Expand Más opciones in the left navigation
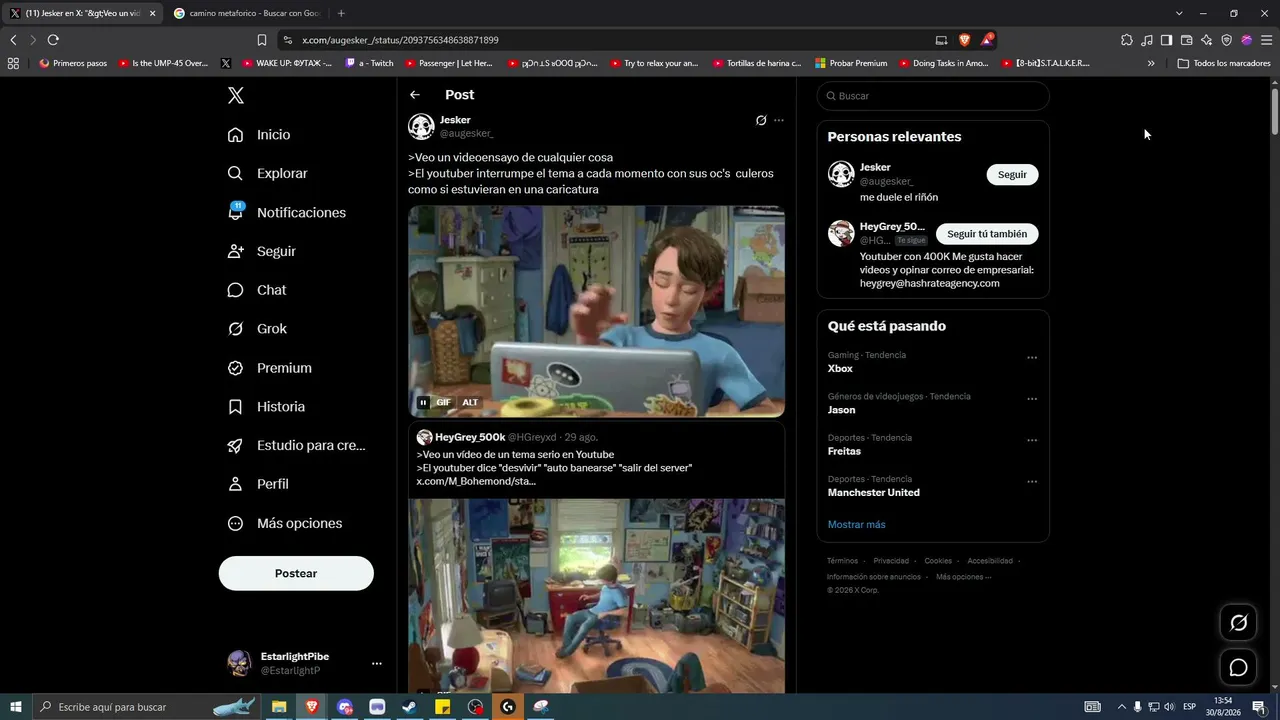 tap(285, 524)
